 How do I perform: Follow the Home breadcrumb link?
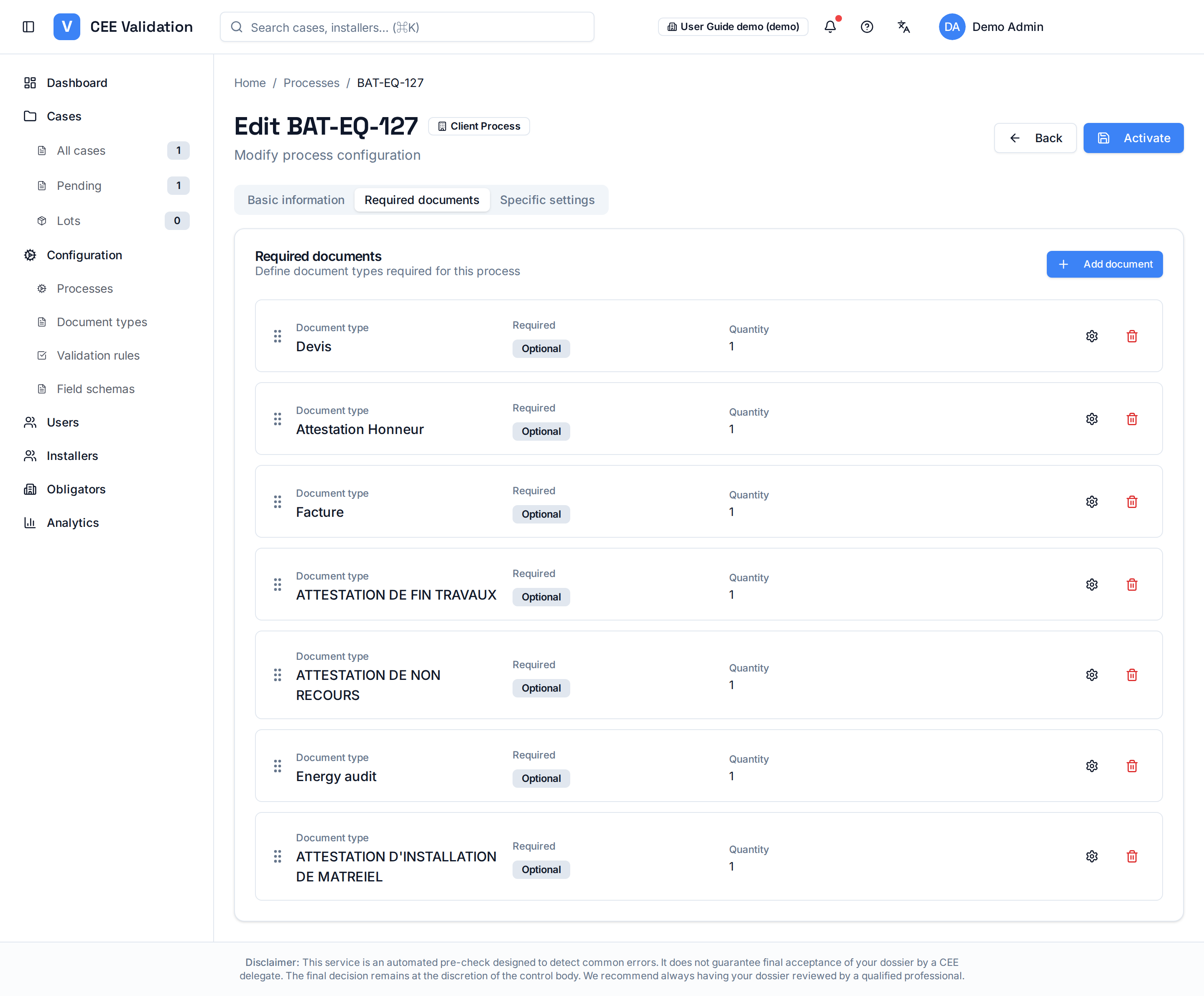coord(250,82)
